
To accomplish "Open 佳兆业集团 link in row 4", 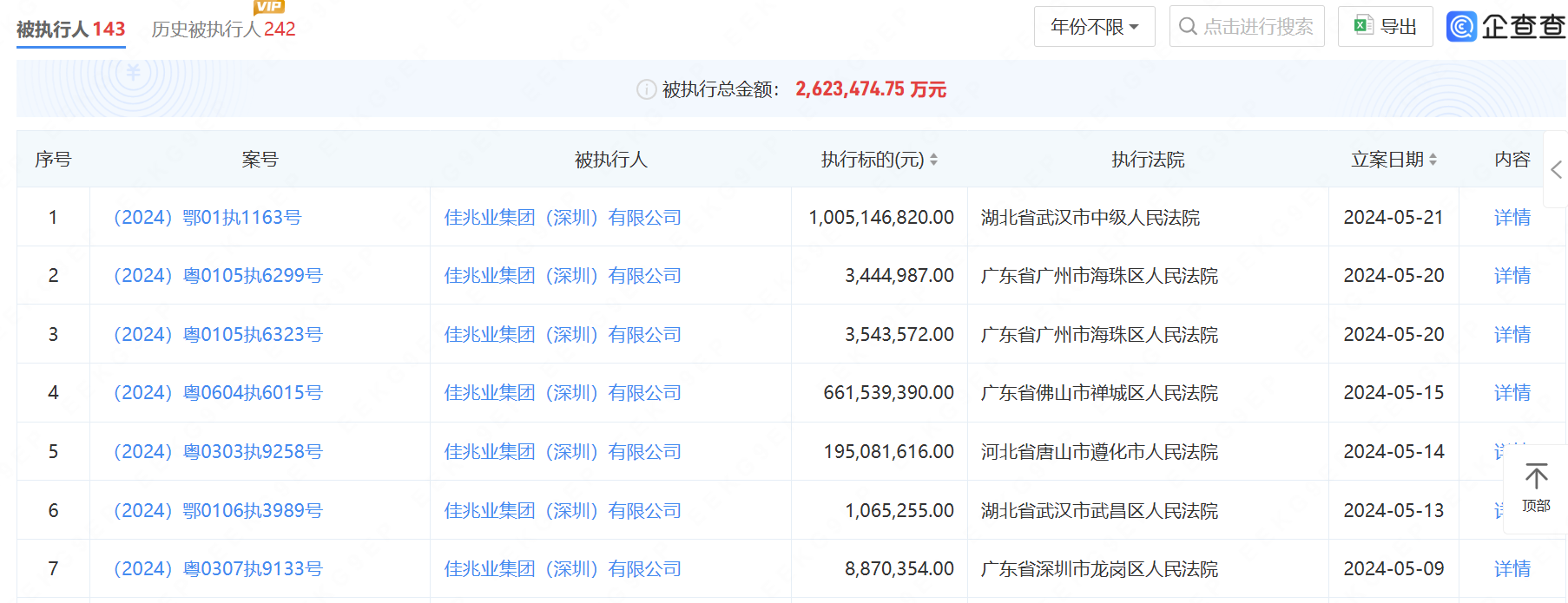I will pyautogui.click(x=563, y=392).
